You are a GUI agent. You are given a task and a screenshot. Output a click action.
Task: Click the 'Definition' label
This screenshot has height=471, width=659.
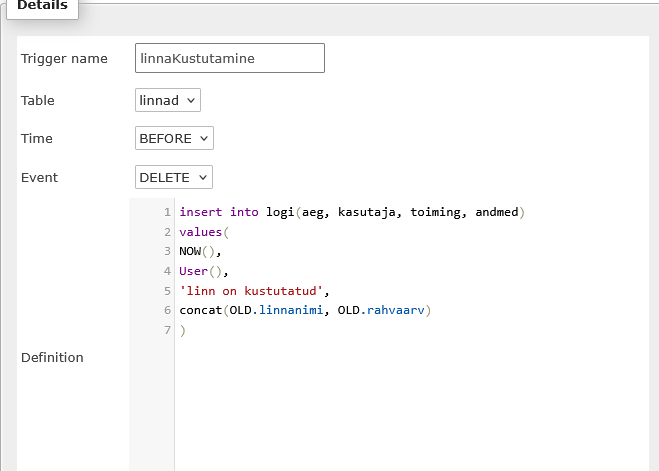pyautogui.click(x=52, y=357)
